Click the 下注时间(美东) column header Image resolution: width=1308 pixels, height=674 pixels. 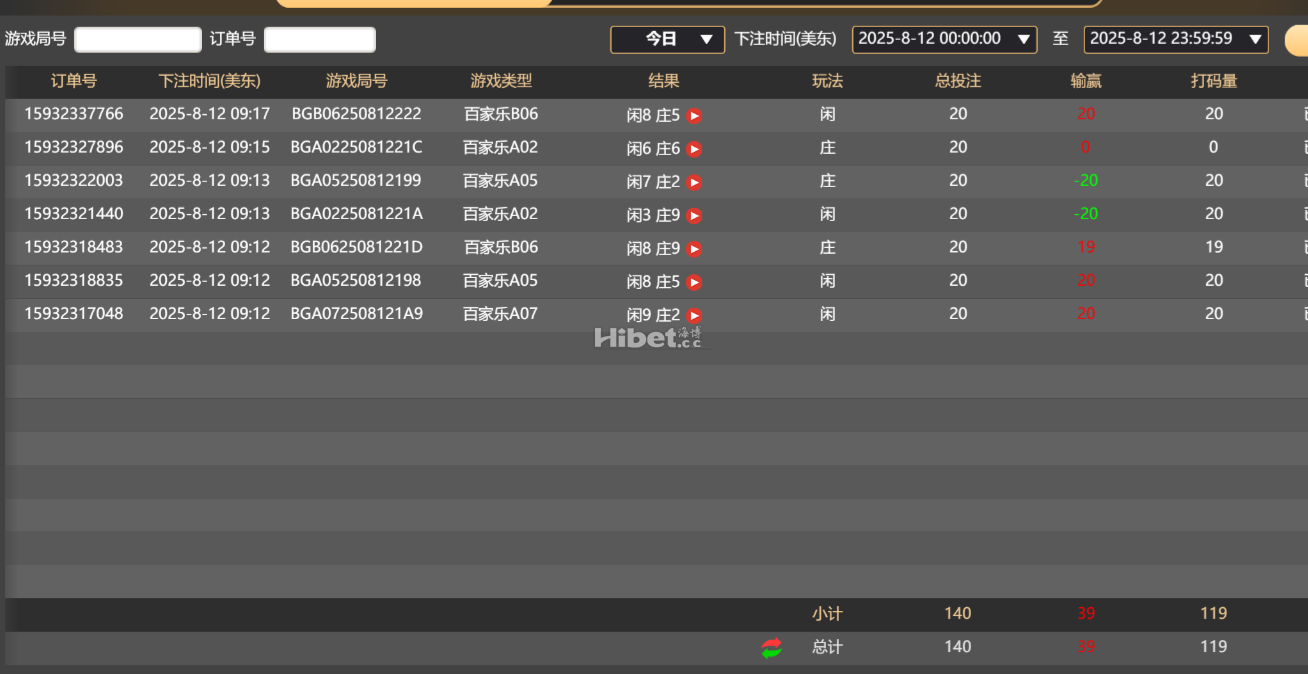(x=209, y=82)
